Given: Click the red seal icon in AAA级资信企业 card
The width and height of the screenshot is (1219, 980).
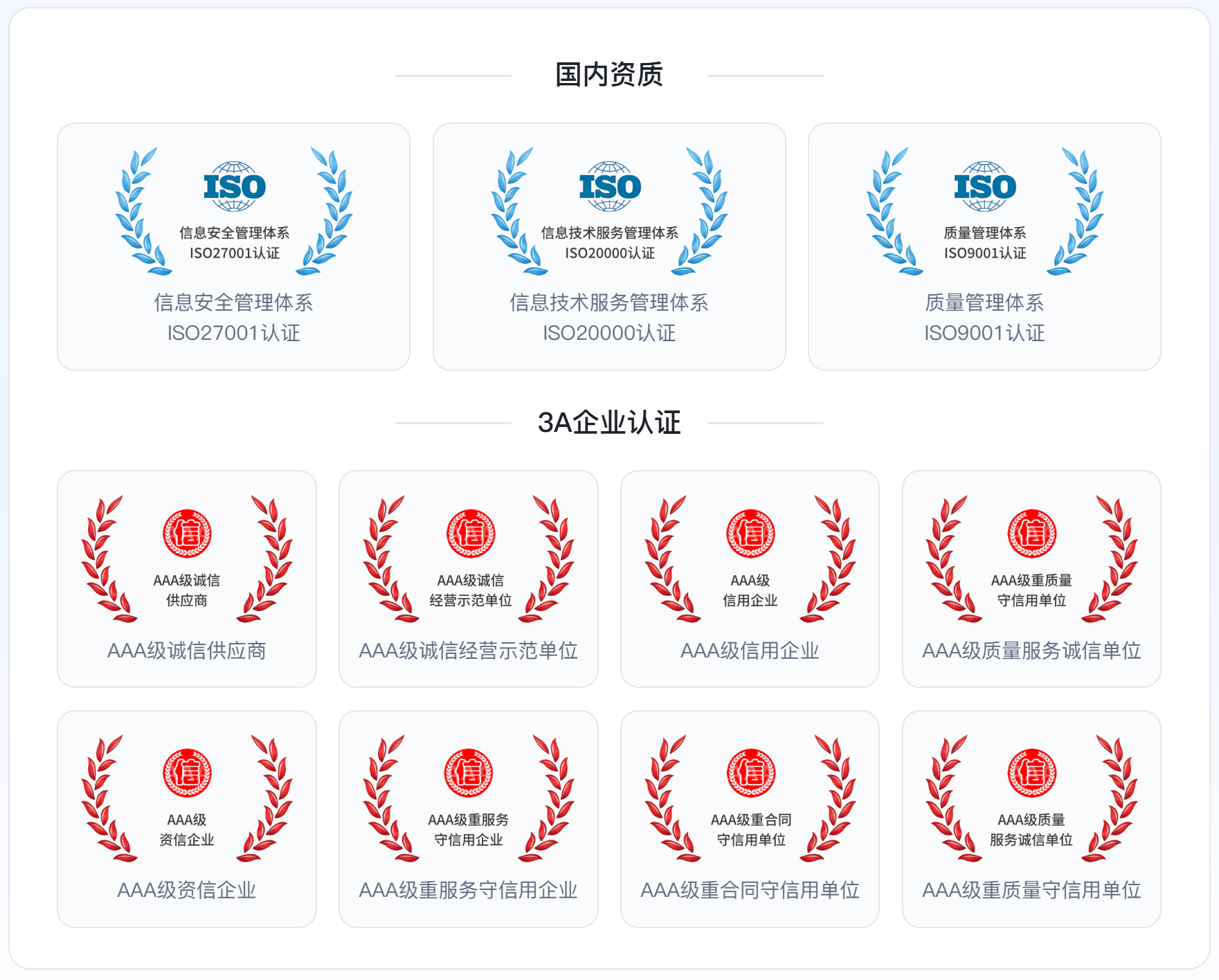Looking at the screenshot, I should 187,773.
